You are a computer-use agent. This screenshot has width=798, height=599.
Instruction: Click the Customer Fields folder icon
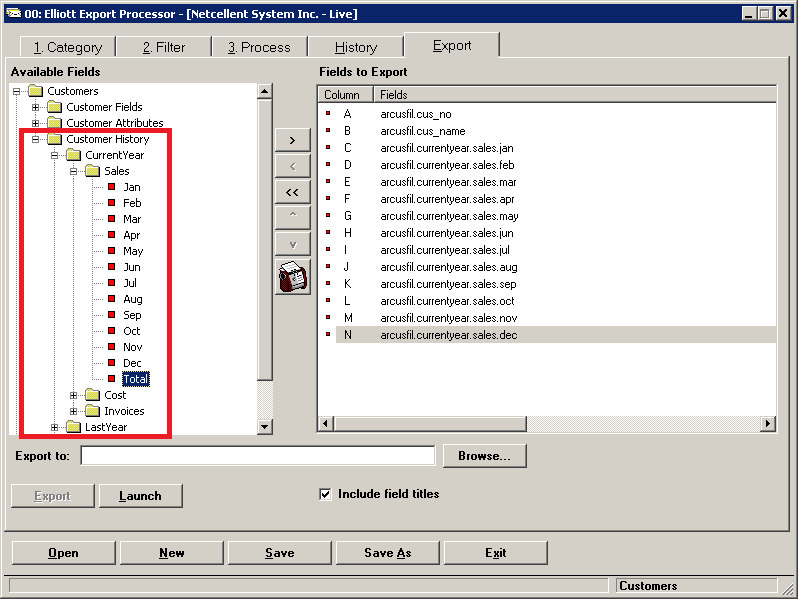[x=54, y=107]
